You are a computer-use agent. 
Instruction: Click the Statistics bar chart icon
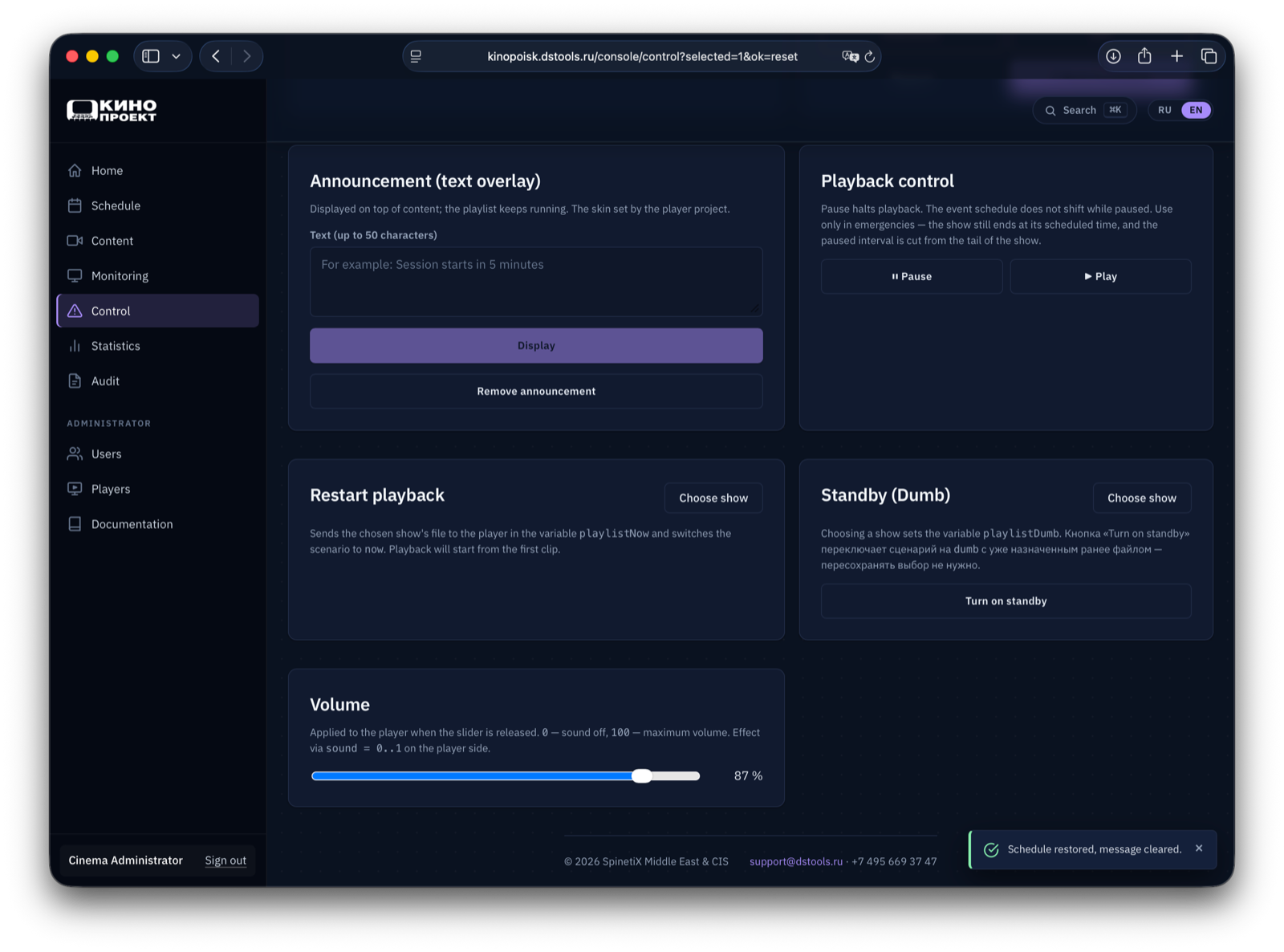click(75, 346)
